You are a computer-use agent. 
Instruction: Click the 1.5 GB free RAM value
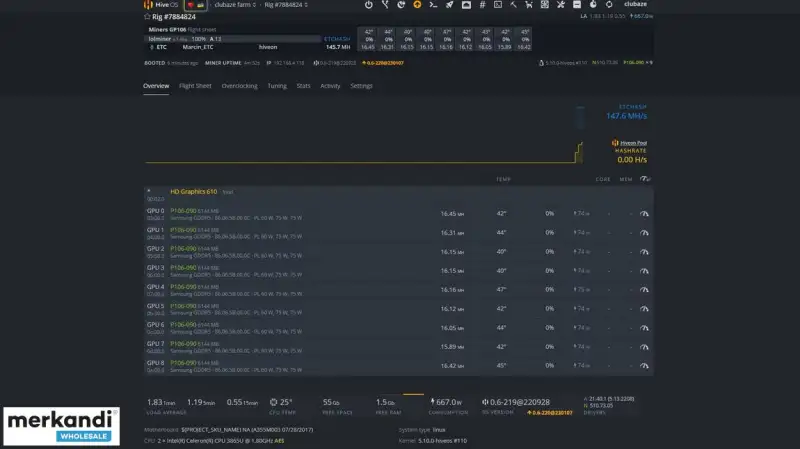click(x=385, y=402)
